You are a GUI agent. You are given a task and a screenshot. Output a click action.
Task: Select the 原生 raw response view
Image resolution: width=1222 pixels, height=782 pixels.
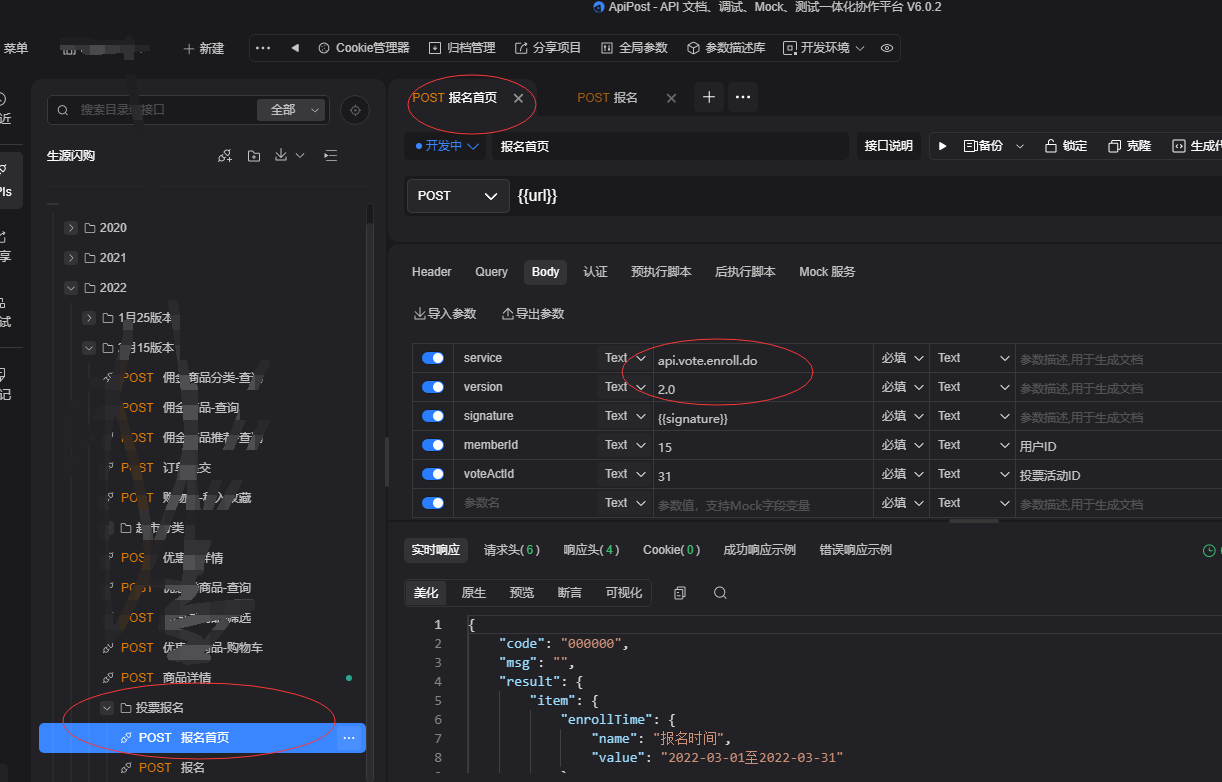(474, 593)
